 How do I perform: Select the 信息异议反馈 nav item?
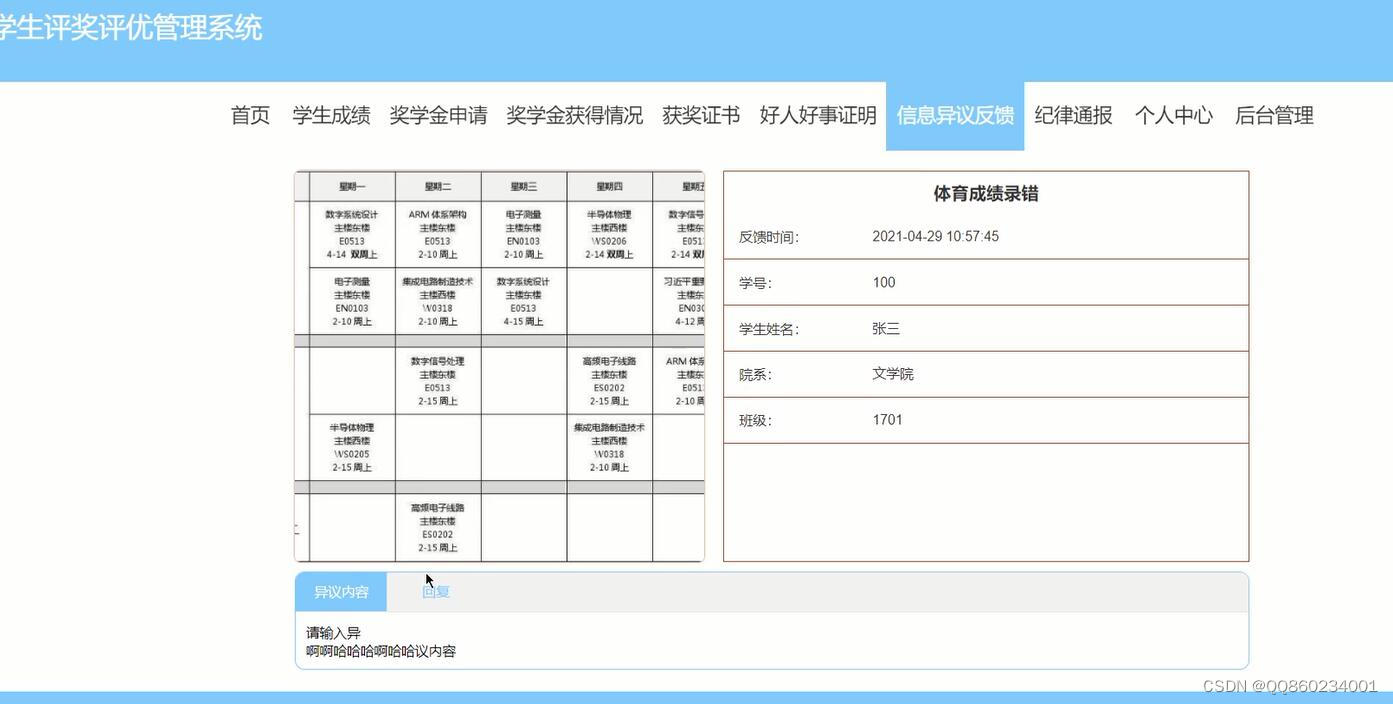pyautogui.click(x=954, y=115)
